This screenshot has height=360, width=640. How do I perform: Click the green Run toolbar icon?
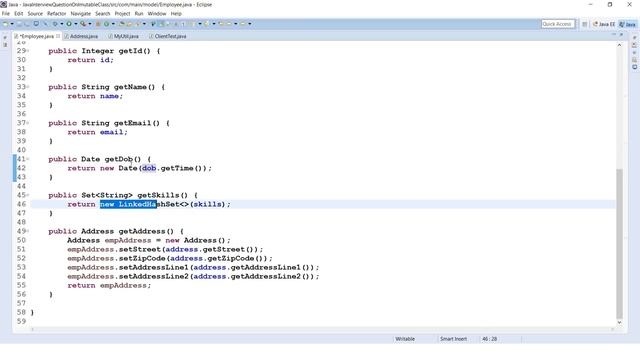pyautogui.click(x=69, y=24)
